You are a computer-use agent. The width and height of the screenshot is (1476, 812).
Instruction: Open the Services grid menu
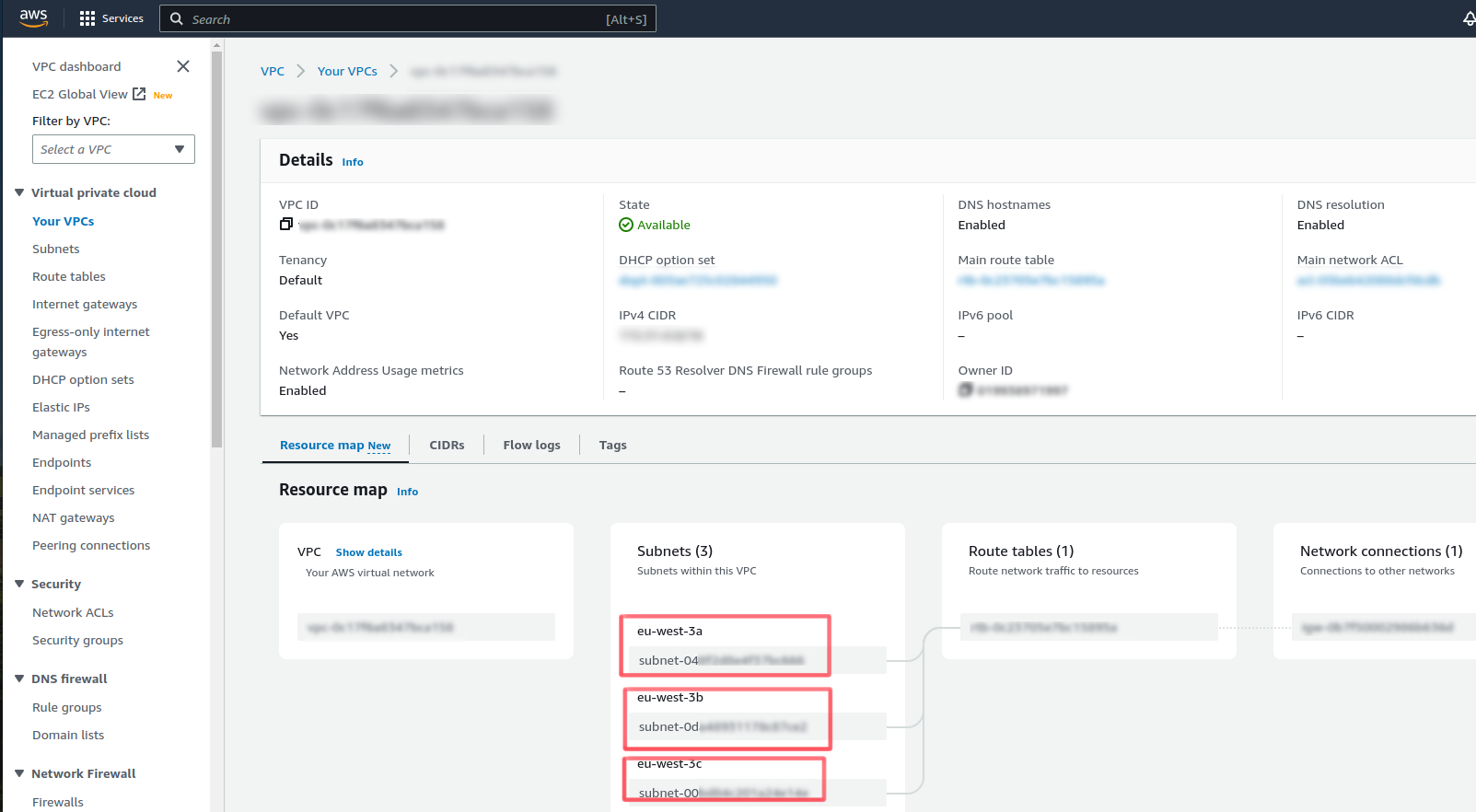pyautogui.click(x=111, y=18)
